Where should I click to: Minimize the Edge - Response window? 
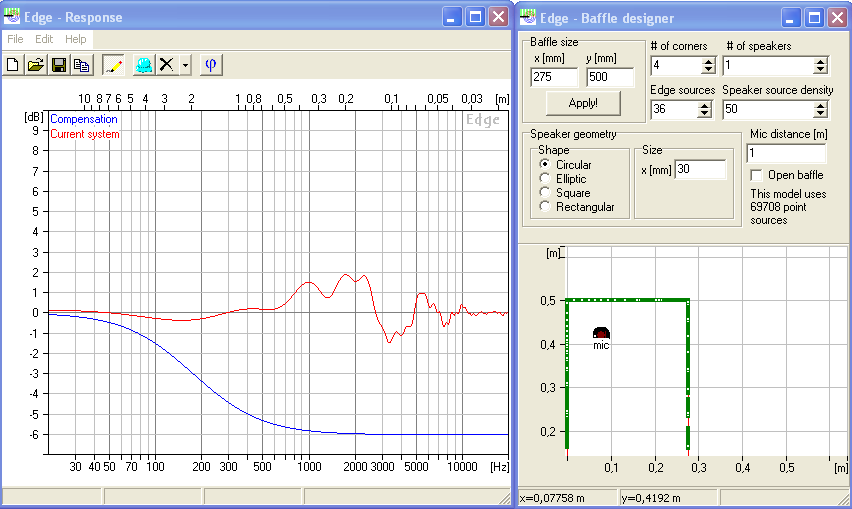pyautogui.click(x=451, y=17)
